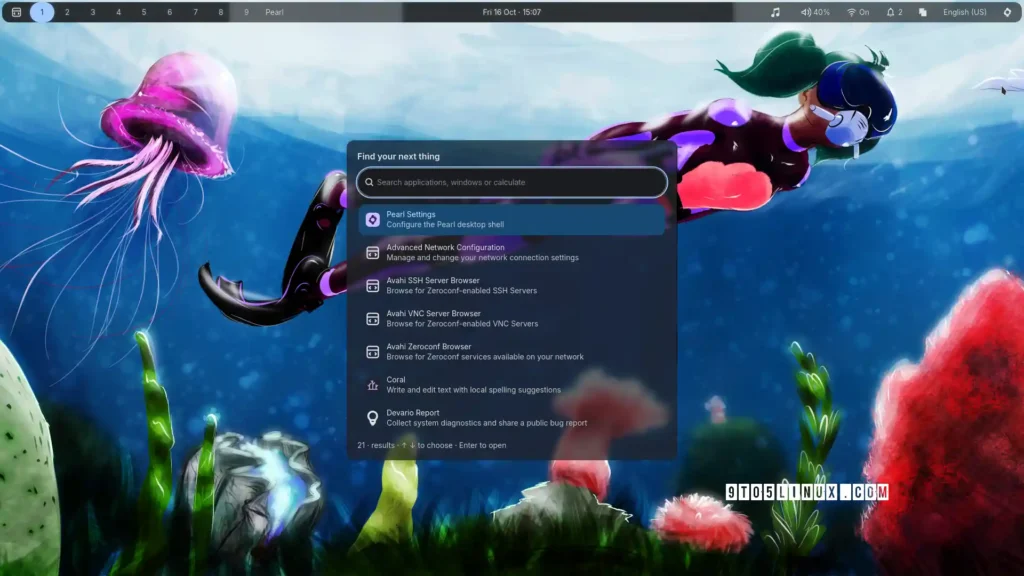Click the Pearl Settings app icon

(x=372, y=219)
